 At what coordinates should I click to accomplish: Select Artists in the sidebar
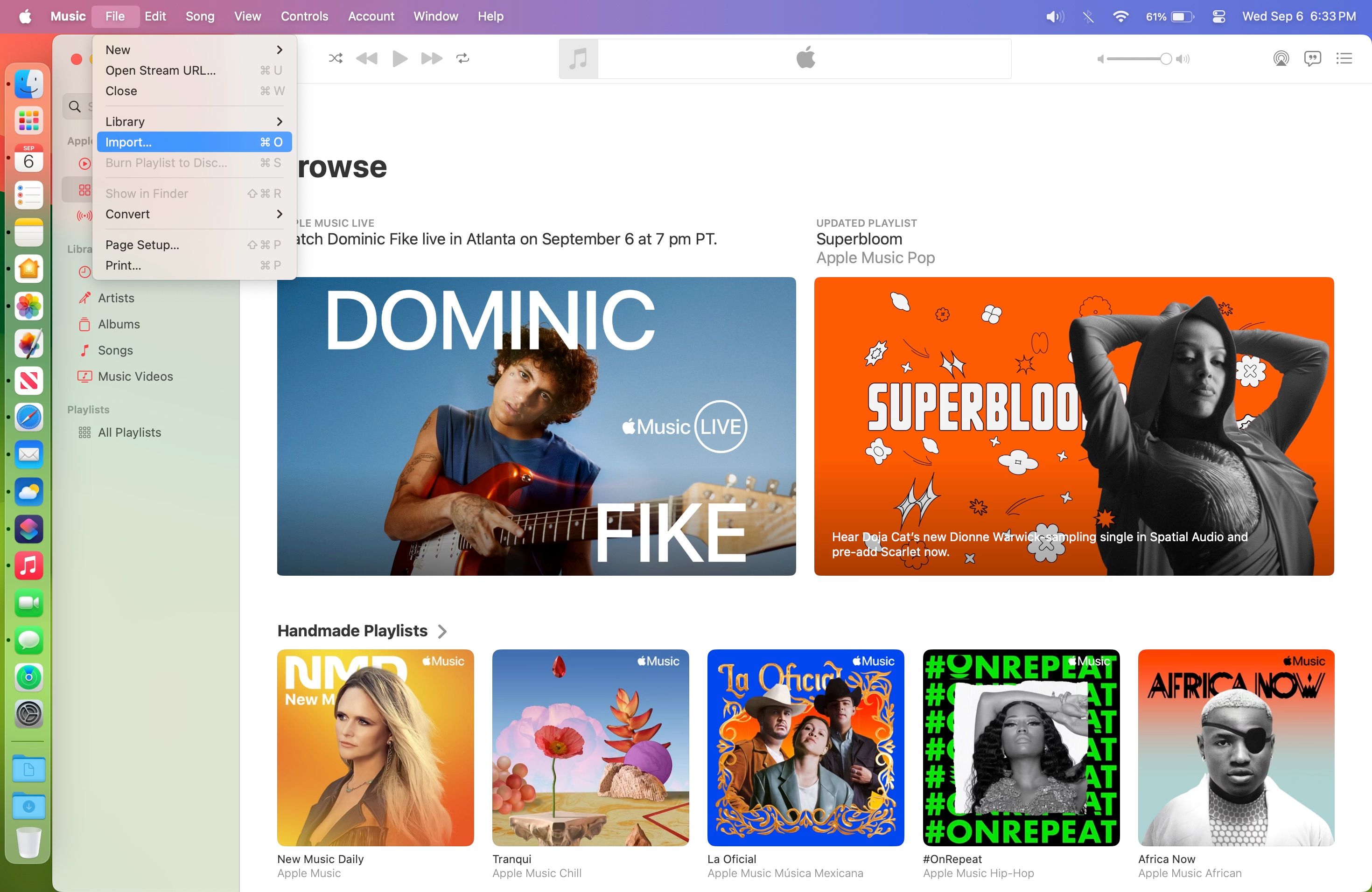115,298
